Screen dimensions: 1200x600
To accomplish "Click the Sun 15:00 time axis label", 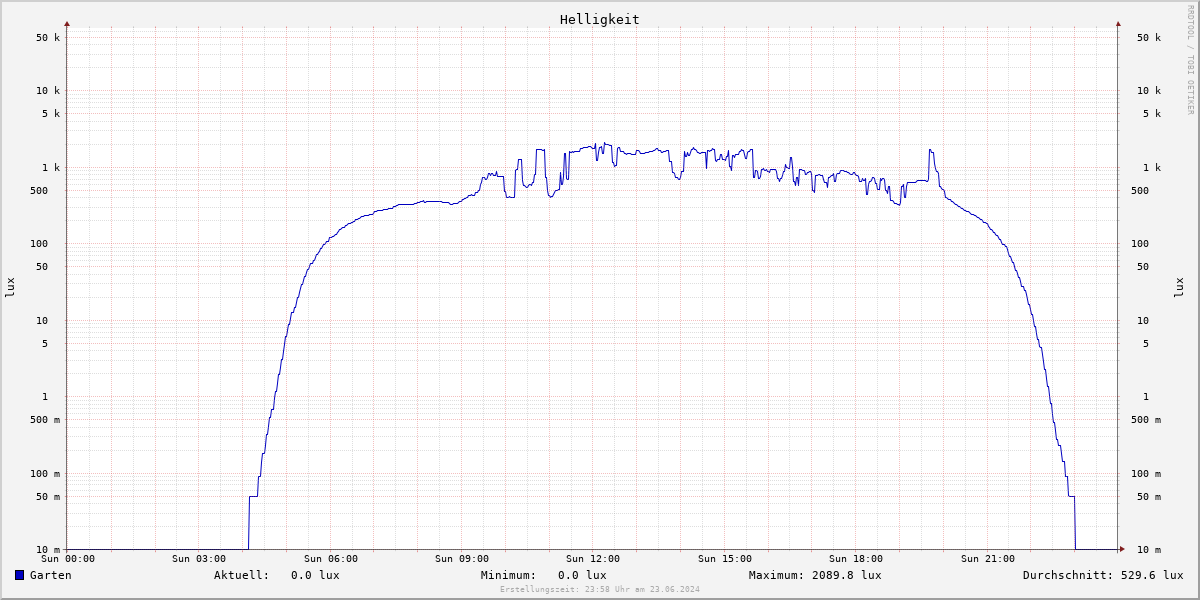I will click(x=725, y=559).
